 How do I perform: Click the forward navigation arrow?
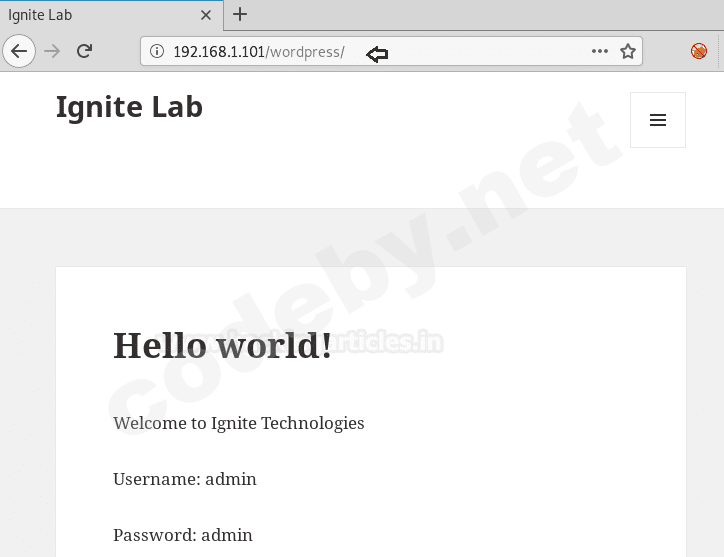point(52,51)
